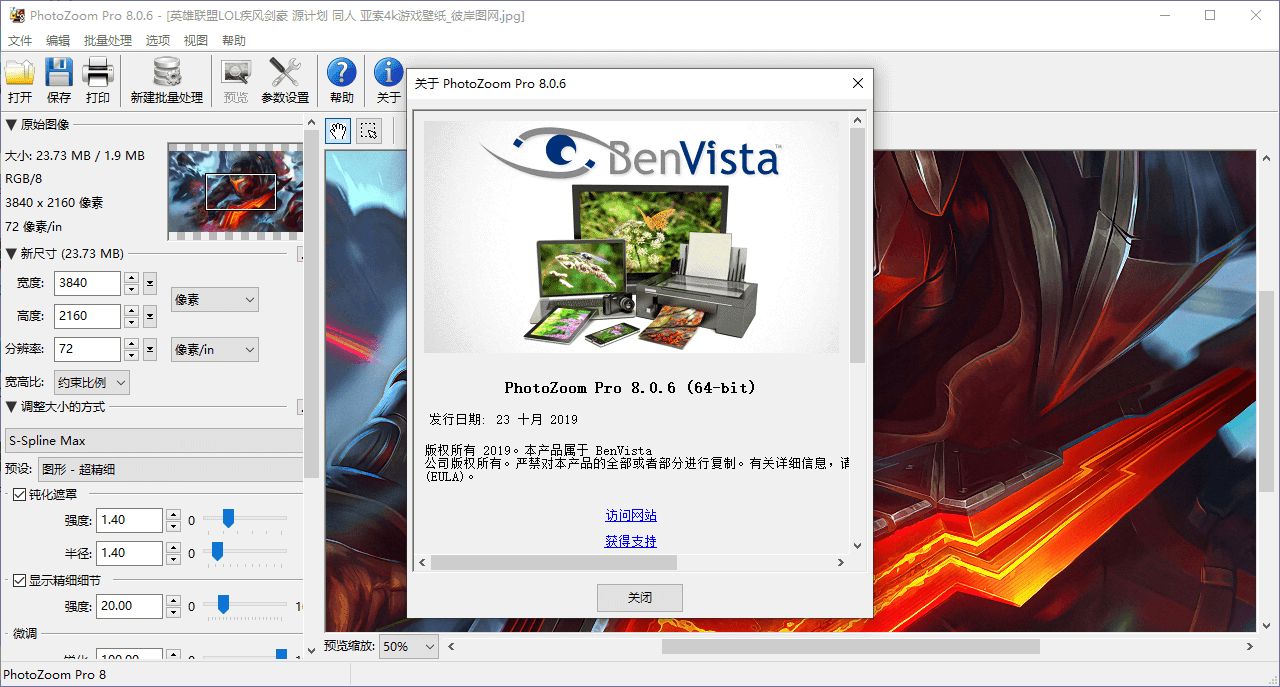The image size is (1280, 687).
Task: Increase width 宽度 with stepper up arrow
Action: pos(131,277)
